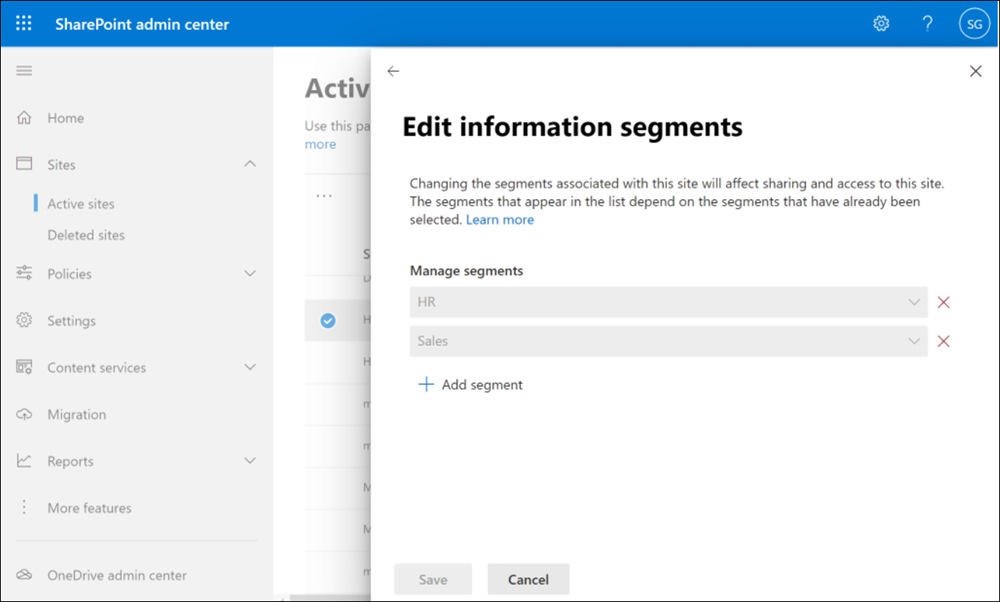
Task: Open OneDrive admin center
Action: tap(117, 575)
